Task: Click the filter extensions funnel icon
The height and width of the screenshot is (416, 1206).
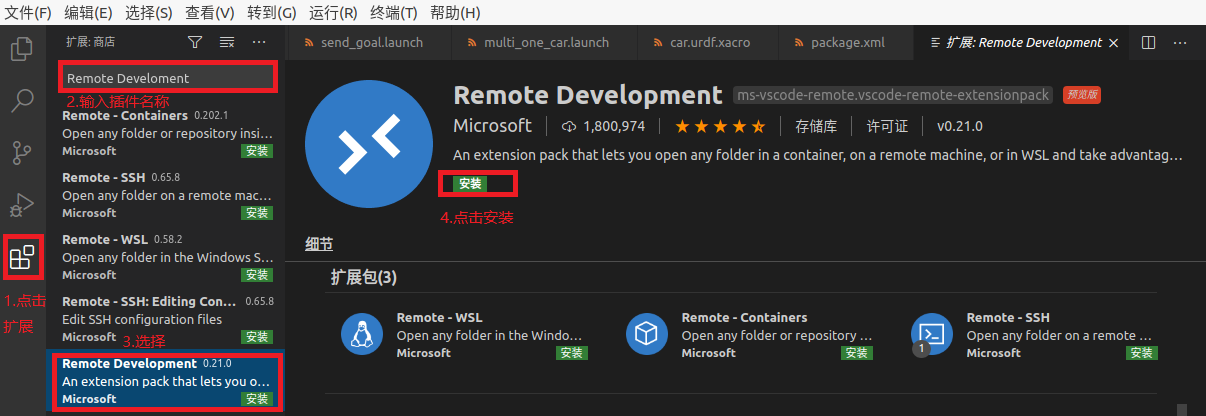Action: click(x=195, y=42)
